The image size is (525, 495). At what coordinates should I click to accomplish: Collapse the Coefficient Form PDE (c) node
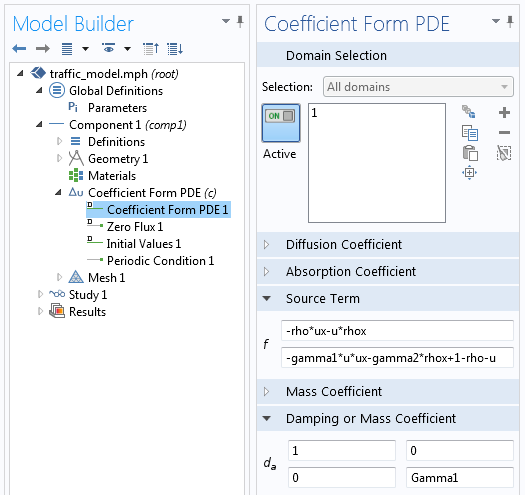point(58,192)
